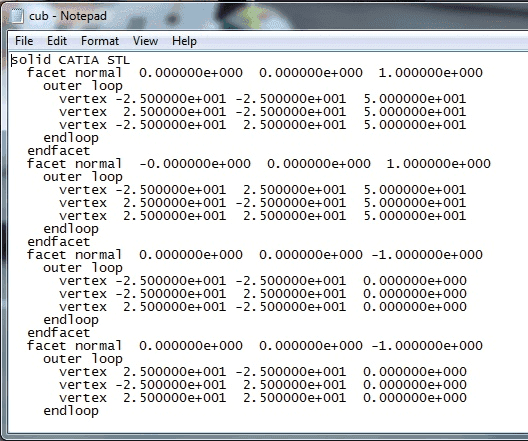Image resolution: width=528 pixels, height=441 pixels.
Task: Click the second 'endfacet' line
Action: click(59, 241)
